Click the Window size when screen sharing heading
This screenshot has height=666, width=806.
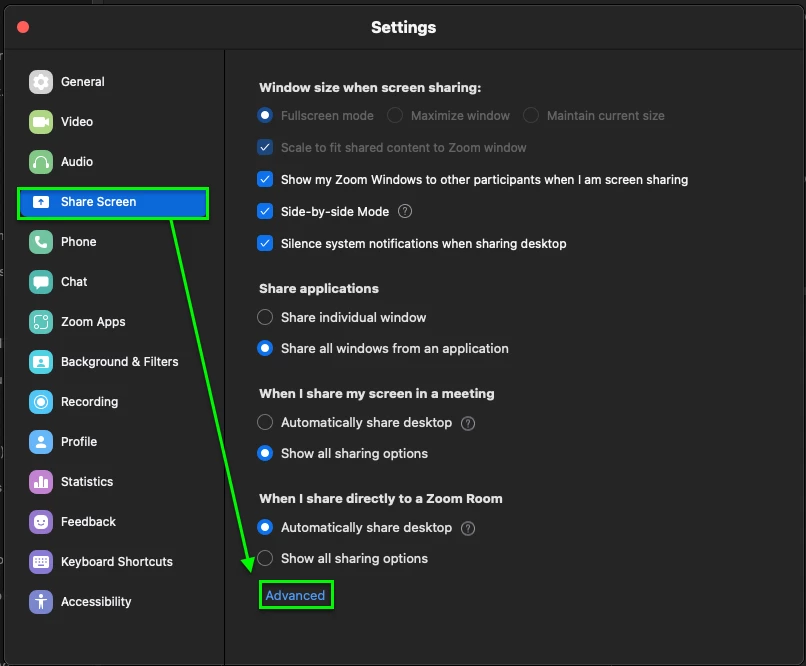click(x=370, y=87)
